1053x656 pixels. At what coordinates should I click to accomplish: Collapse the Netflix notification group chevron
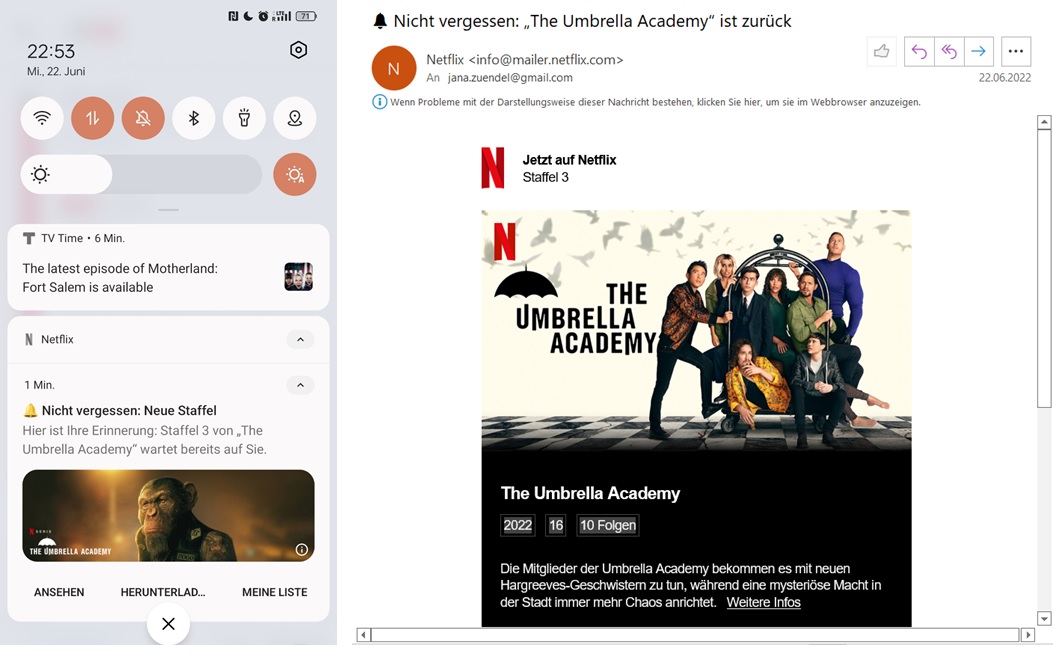pyautogui.click(x=300, y=340)
